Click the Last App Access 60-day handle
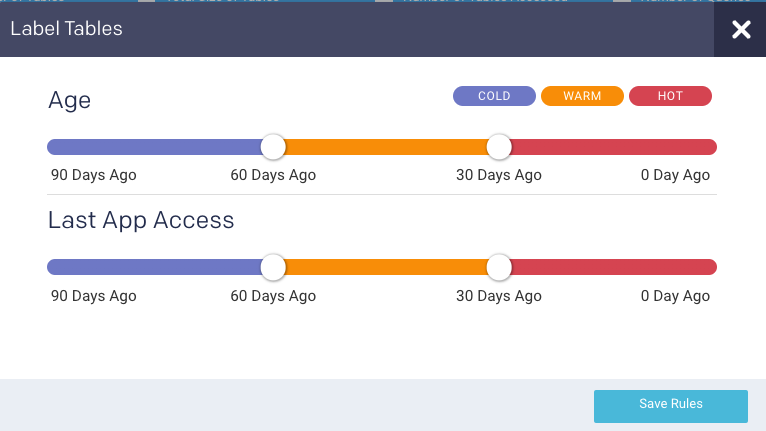This screenshot has width=766, height=431. pos(273,267)
